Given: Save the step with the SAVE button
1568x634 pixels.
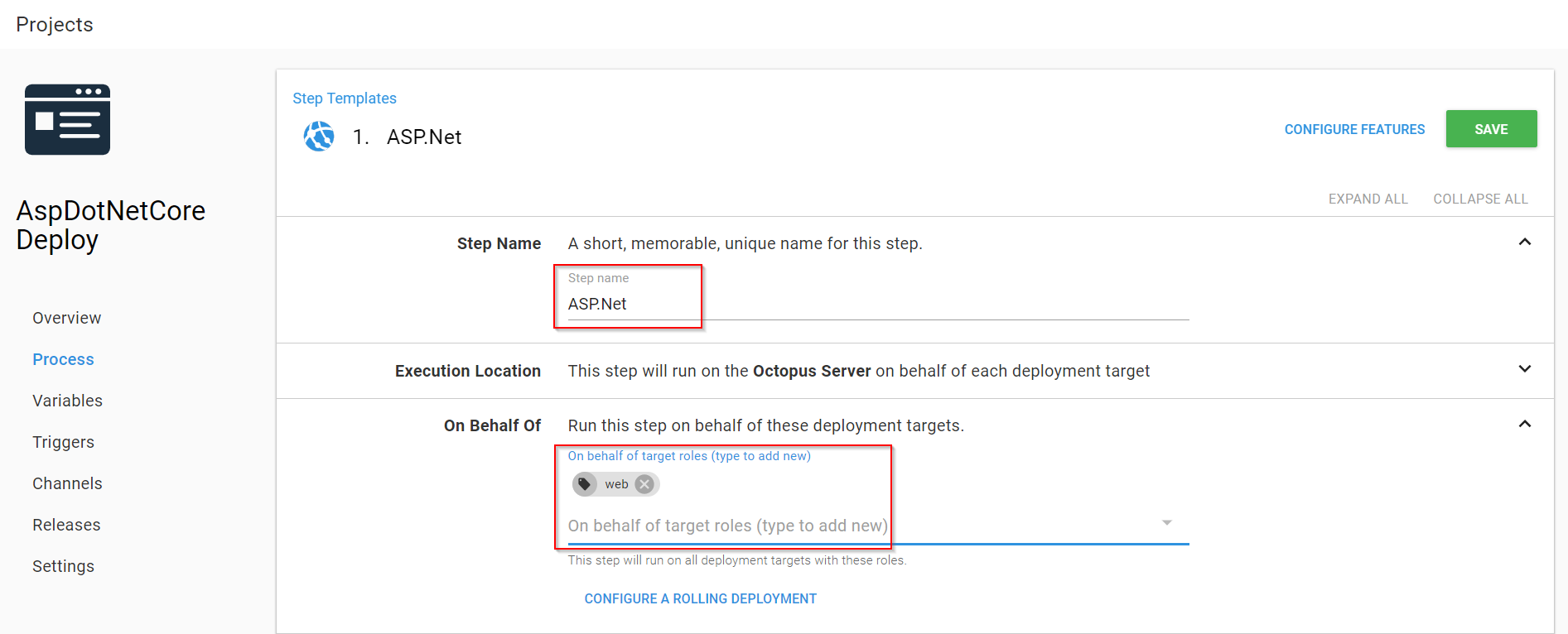Looking at the screenshot, I should (x=1491, y=129).
